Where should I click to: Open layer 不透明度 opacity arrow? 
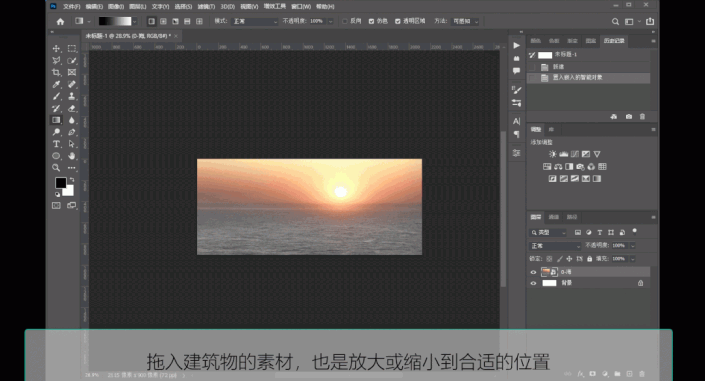pos(633,246)
